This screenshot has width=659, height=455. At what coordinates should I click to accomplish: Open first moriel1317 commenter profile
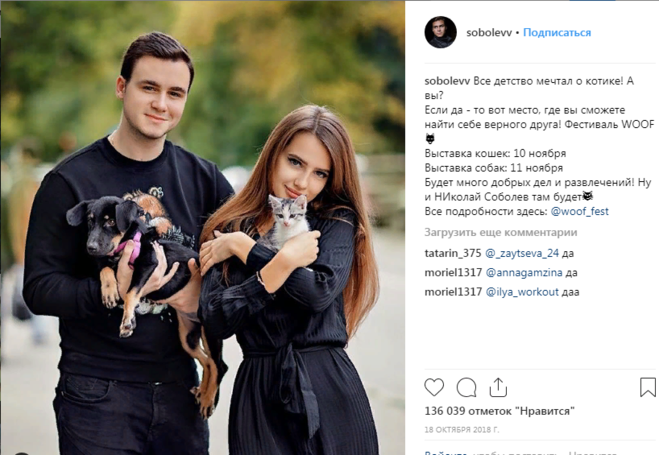[x=453, y=273]
